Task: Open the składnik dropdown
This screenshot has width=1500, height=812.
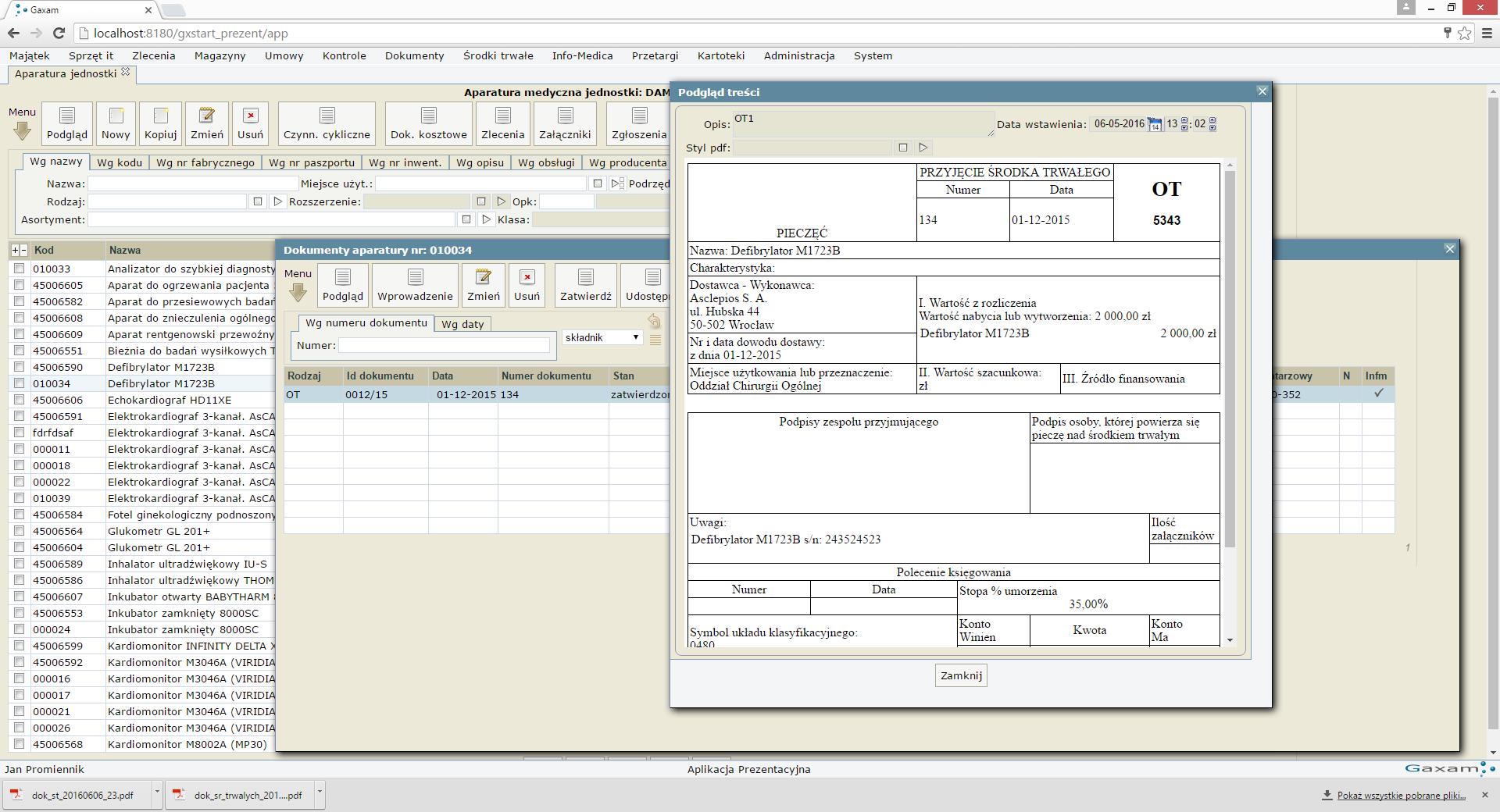Action: [x=602, y=337]
